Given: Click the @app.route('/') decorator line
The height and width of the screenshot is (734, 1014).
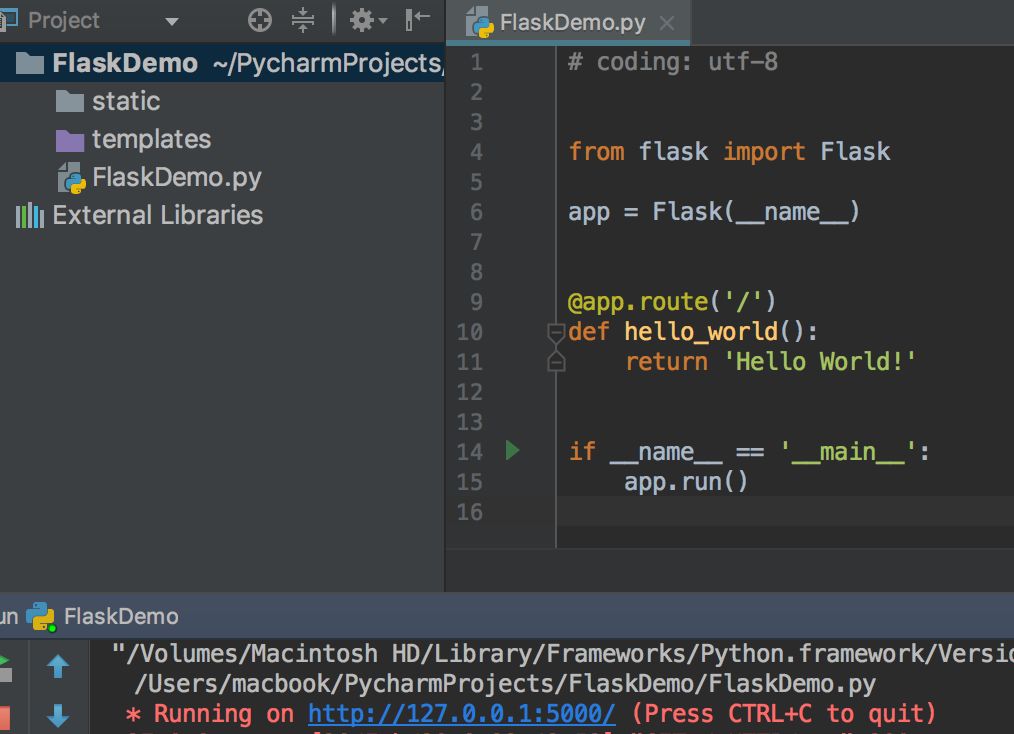Looking at the screenshot, I should coord(671,301).
